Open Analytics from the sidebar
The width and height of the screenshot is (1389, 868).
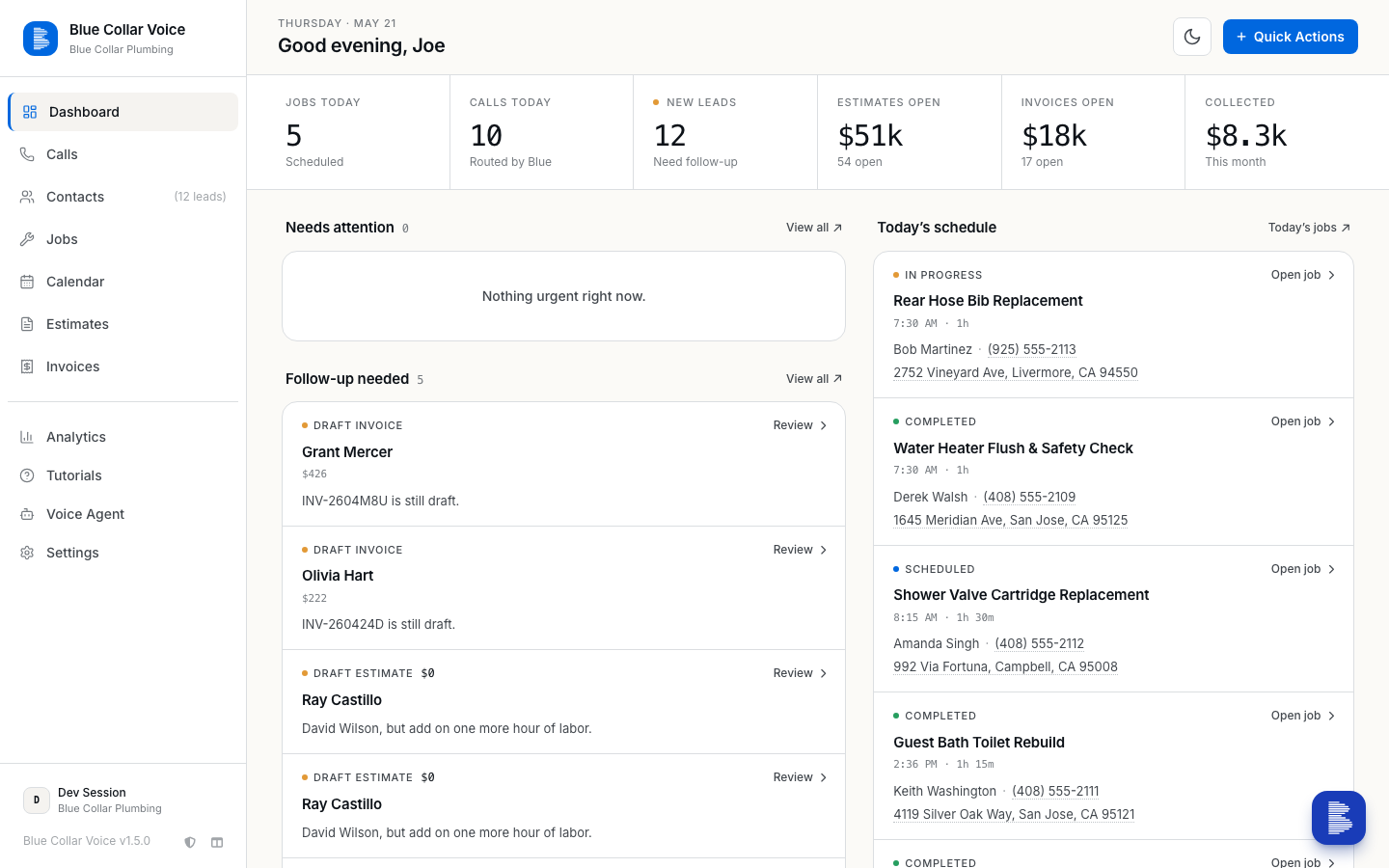(123, 437)
